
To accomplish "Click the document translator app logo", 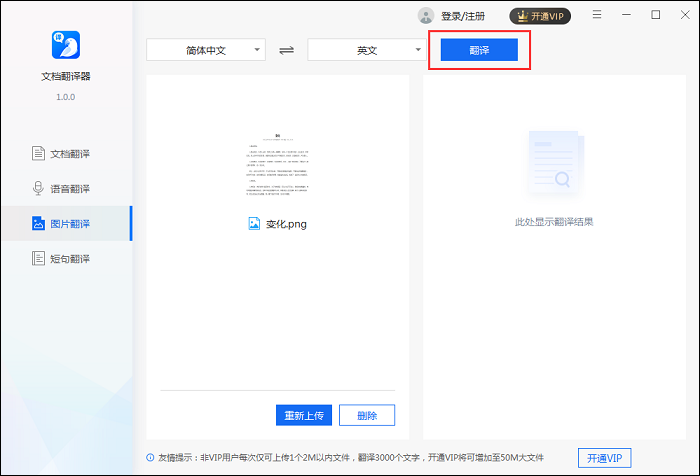I will pyautogui.click(x=65, y=44).
